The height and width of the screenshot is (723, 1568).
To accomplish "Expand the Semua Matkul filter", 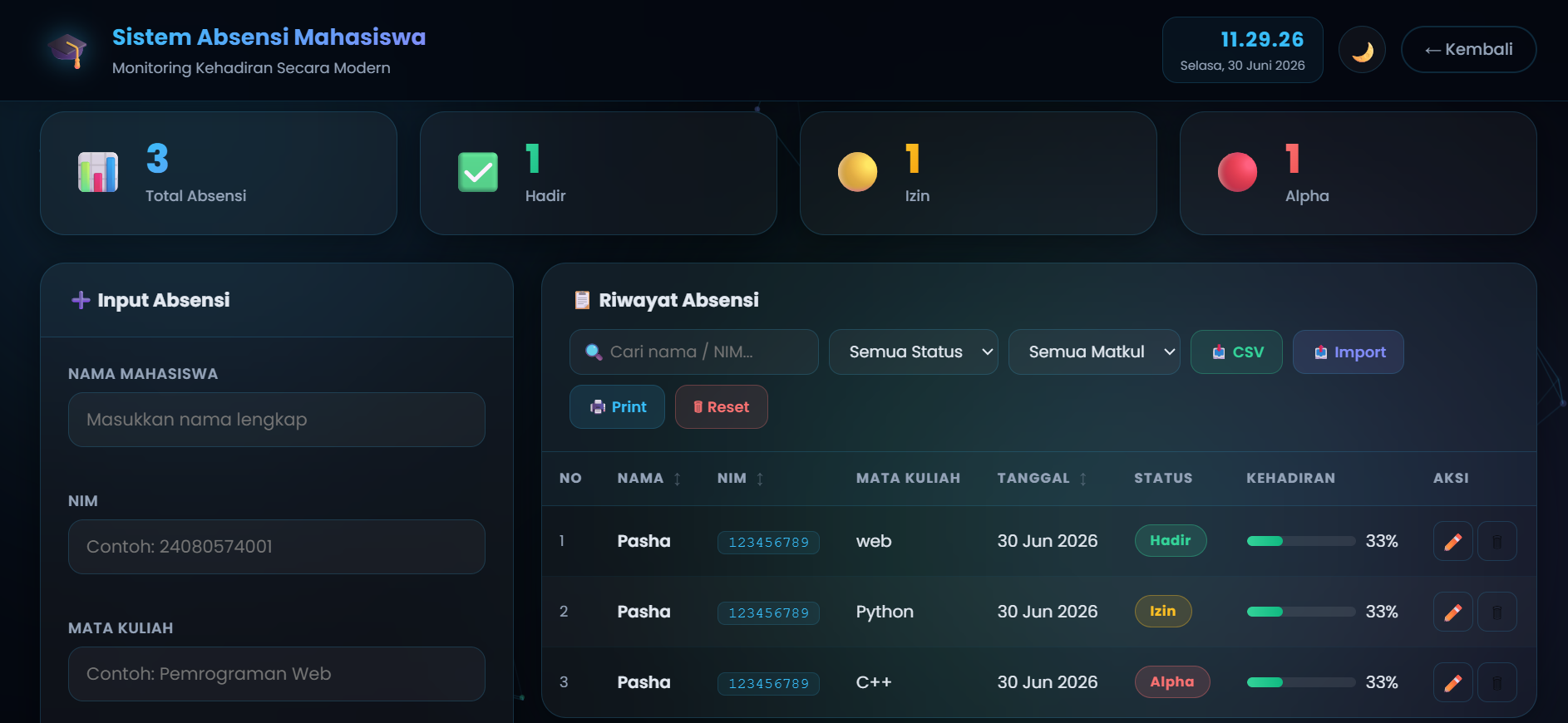I will [1094, 352].
